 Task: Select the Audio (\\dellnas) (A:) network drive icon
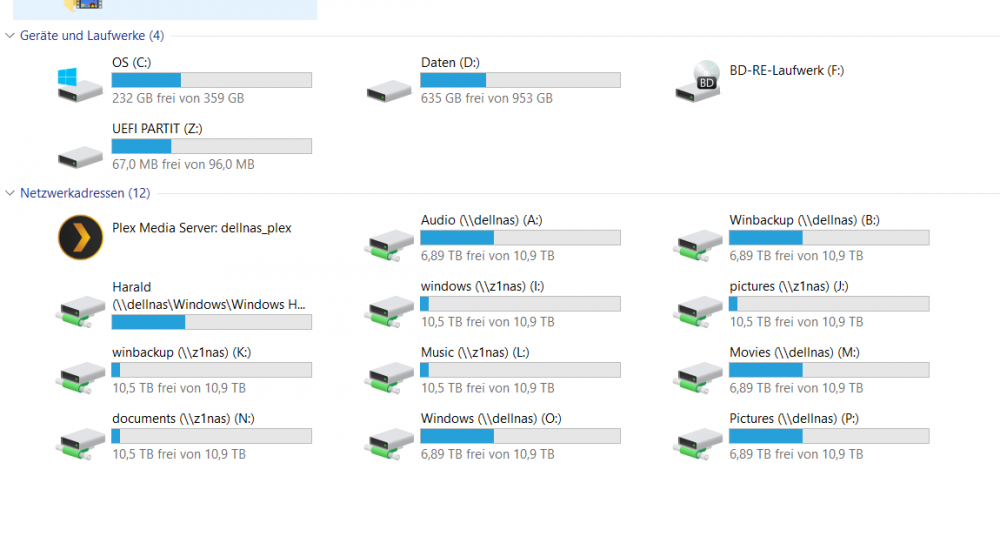389,246
